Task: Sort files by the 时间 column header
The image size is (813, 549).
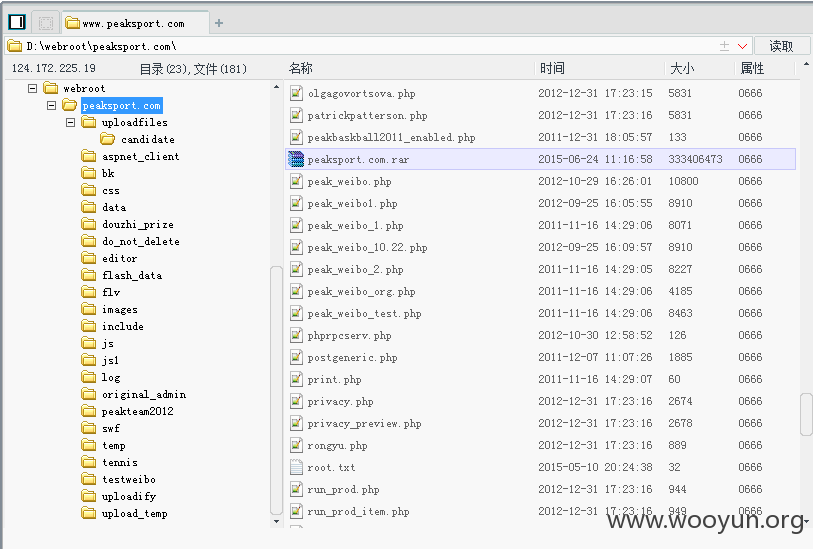Action: point(552,68)
